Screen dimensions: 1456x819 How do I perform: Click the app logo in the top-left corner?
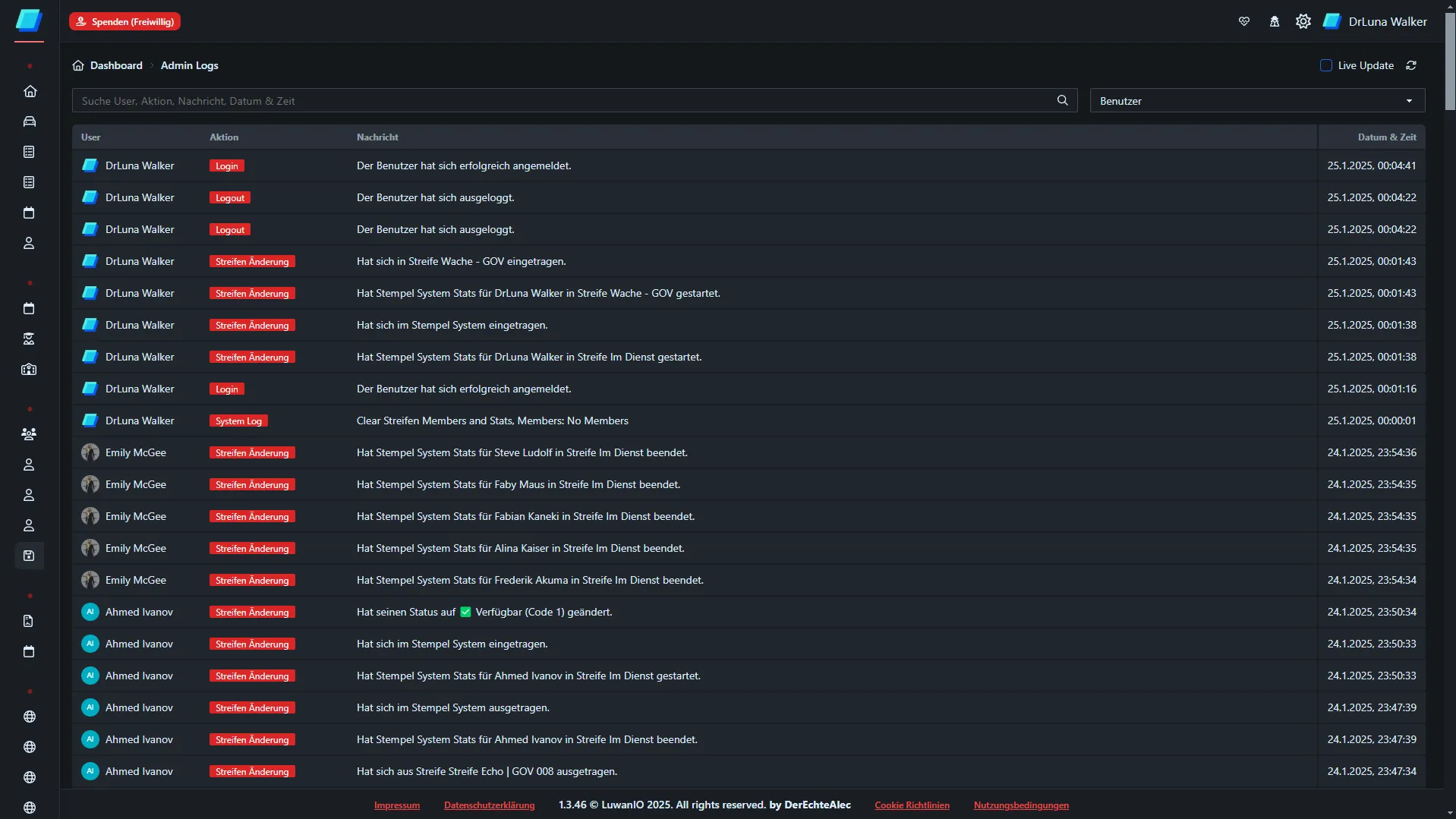coord(28,20)
